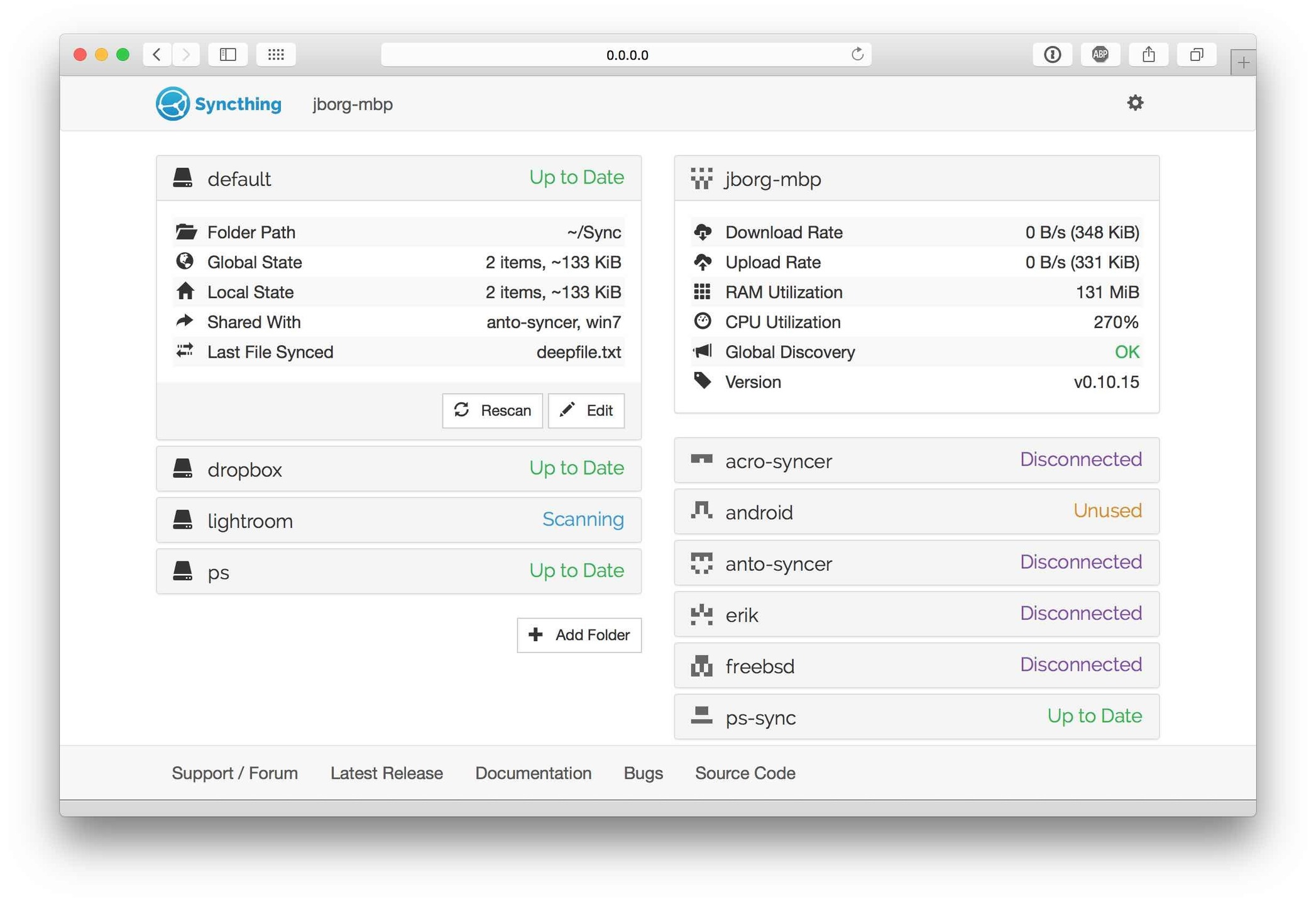The image size is (1316, 902).
Task: Expand the ps-sync device panel
Action: click(x=916, y=717)
